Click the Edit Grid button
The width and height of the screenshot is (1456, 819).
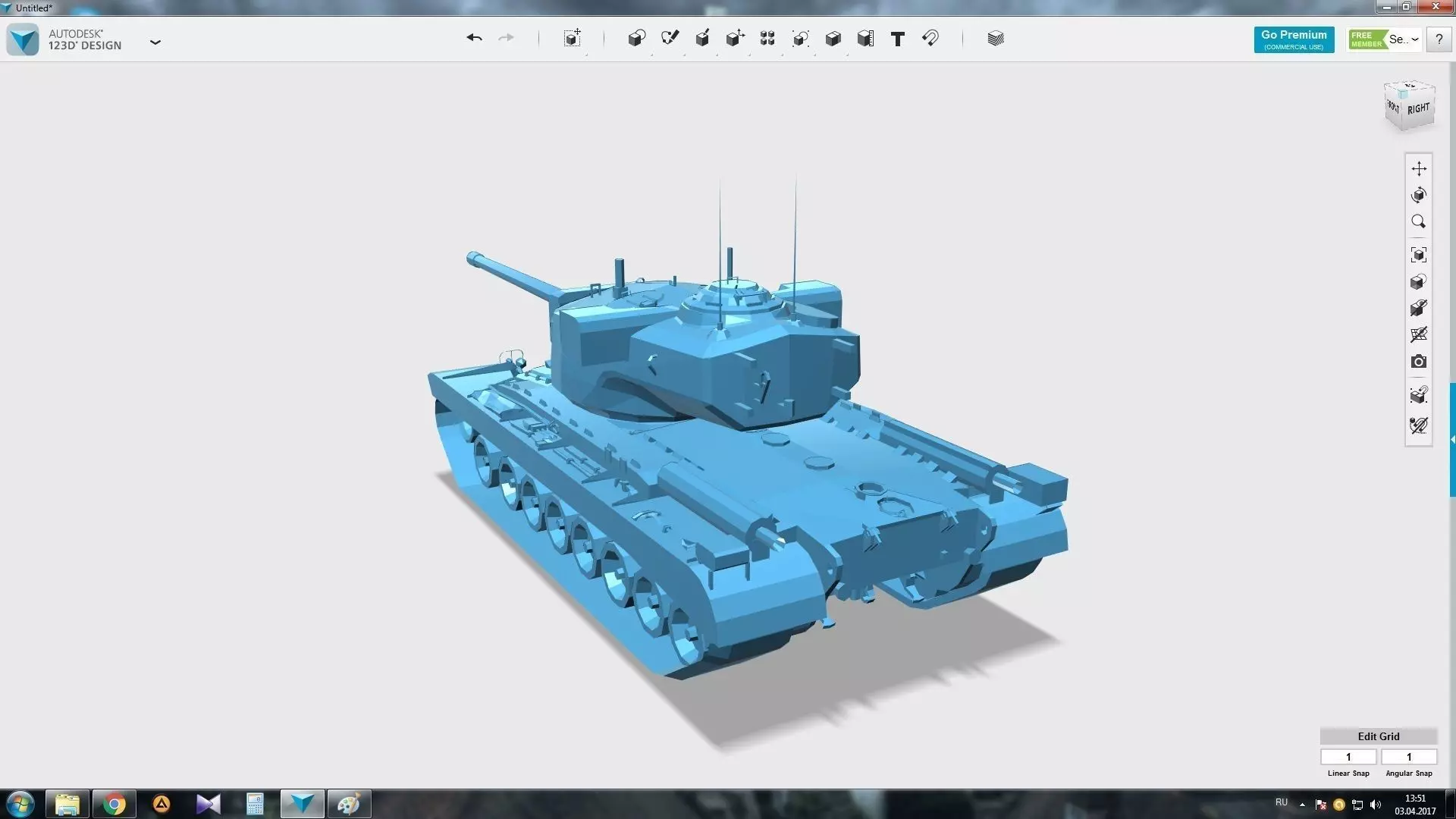tap(1378, 736)
